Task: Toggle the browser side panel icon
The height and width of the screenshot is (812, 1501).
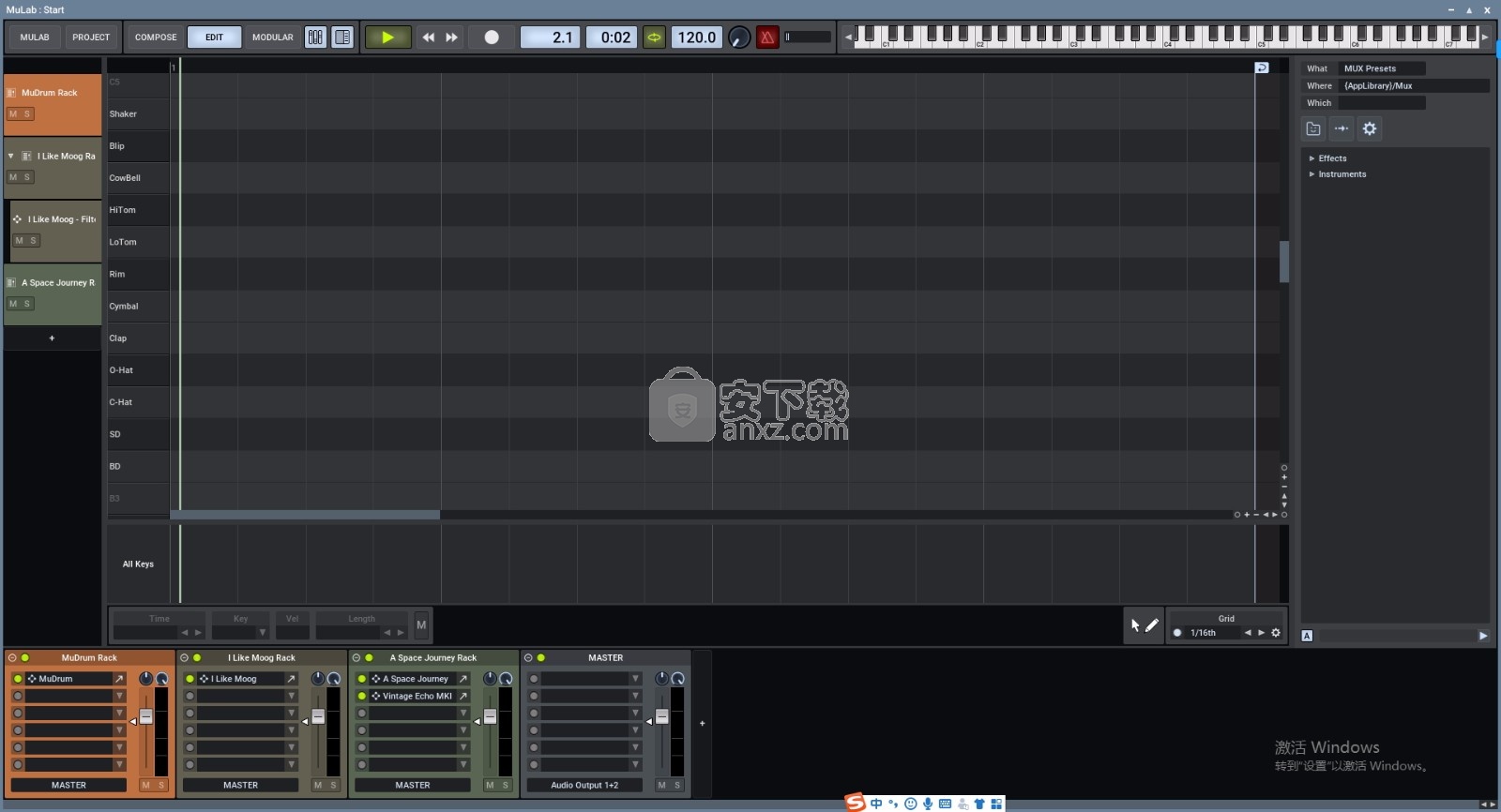Action: [342, 38]
